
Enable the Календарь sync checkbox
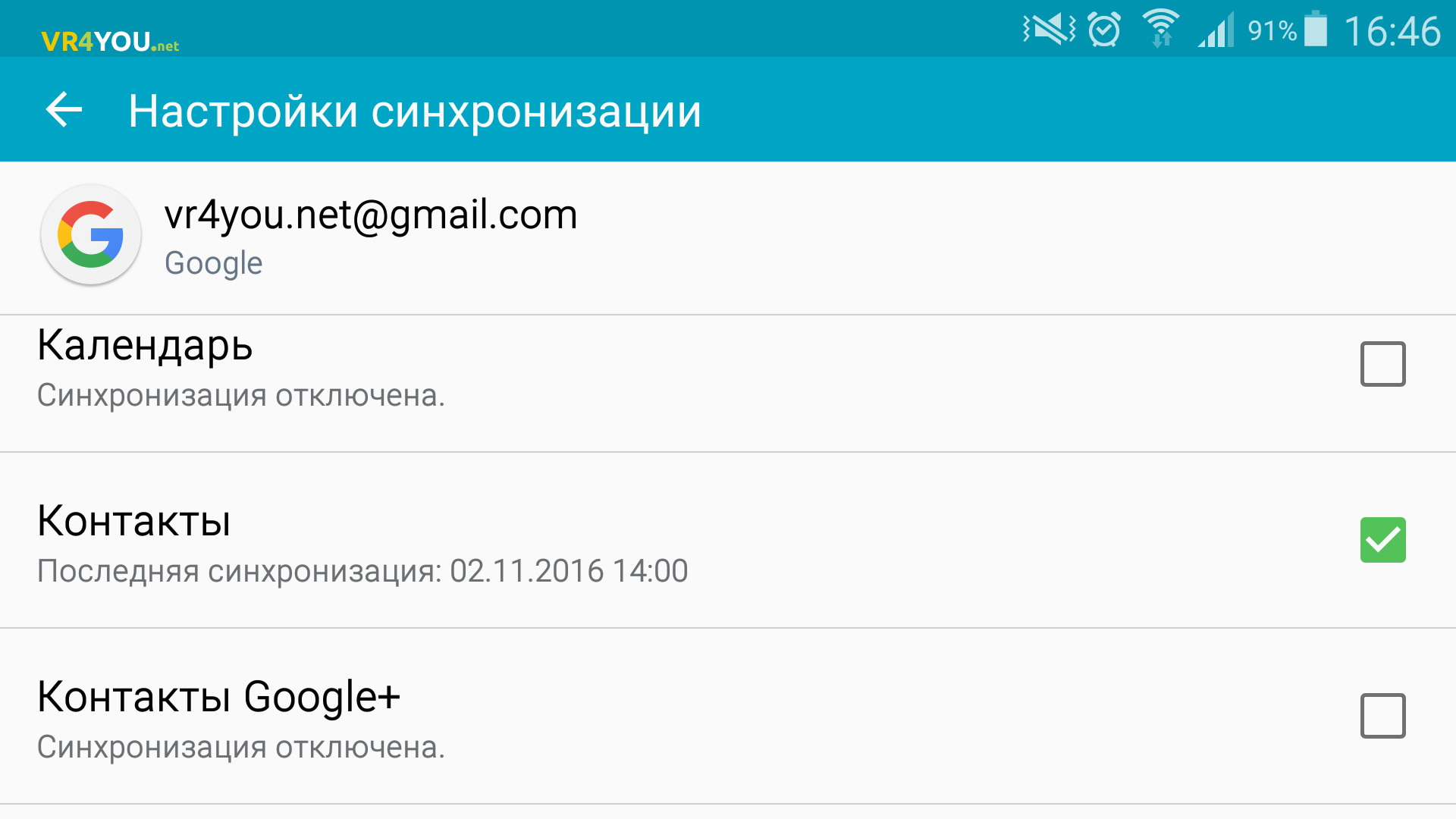[x=1382, y=364]
